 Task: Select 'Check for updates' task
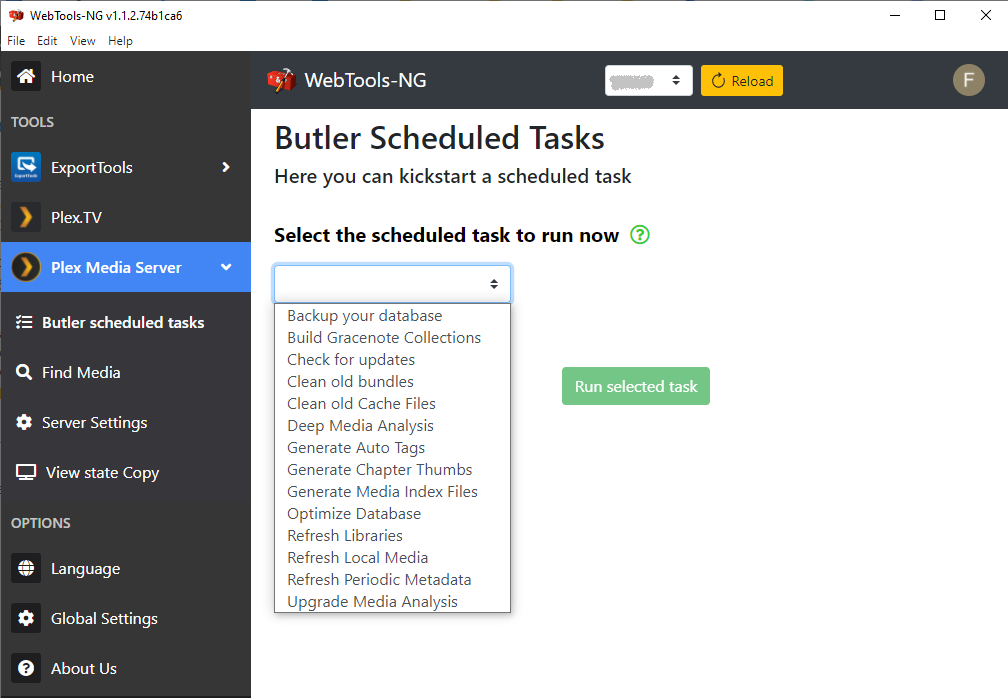pyautogui.click(x=392, y=359)
